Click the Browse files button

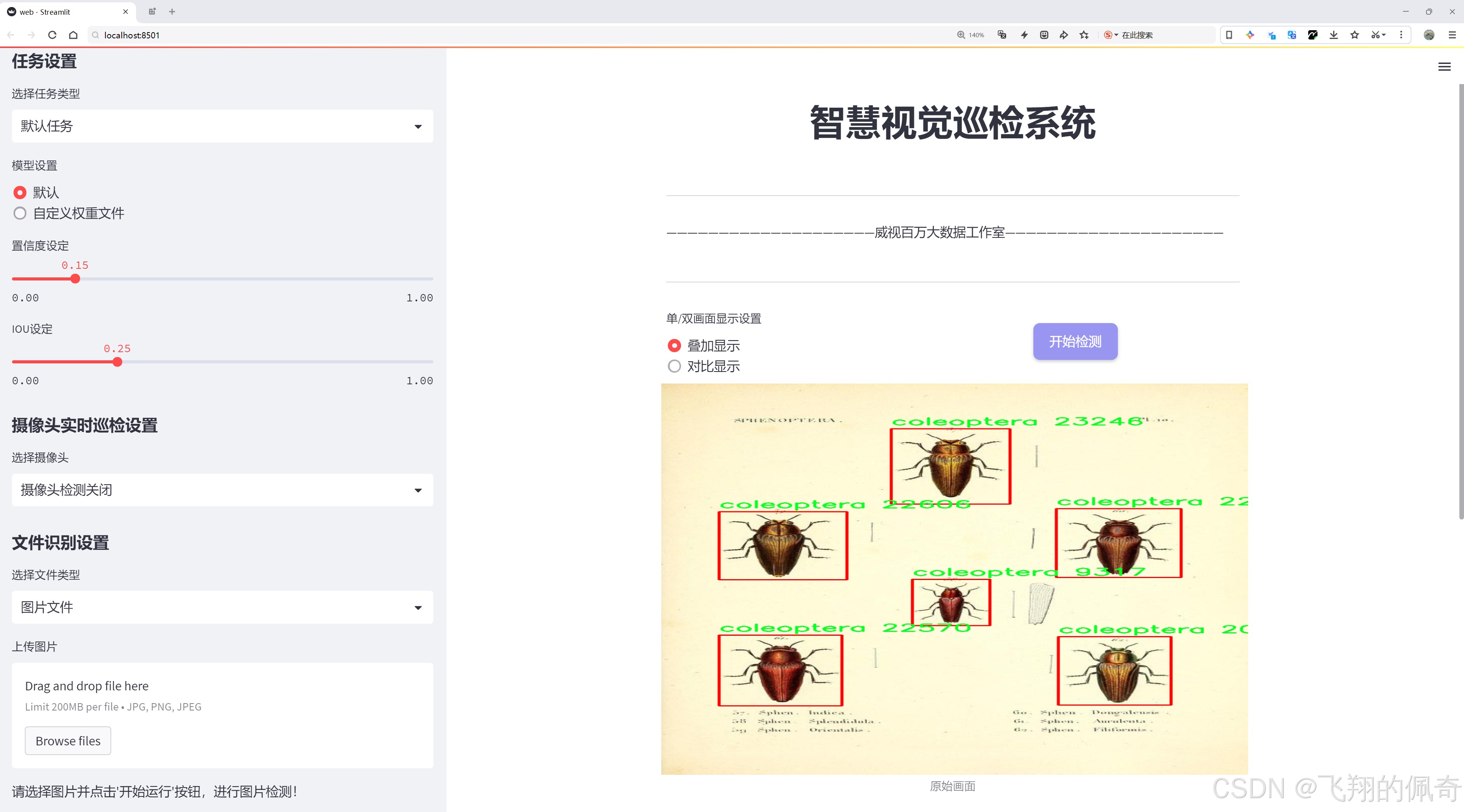tap(67, 741)
